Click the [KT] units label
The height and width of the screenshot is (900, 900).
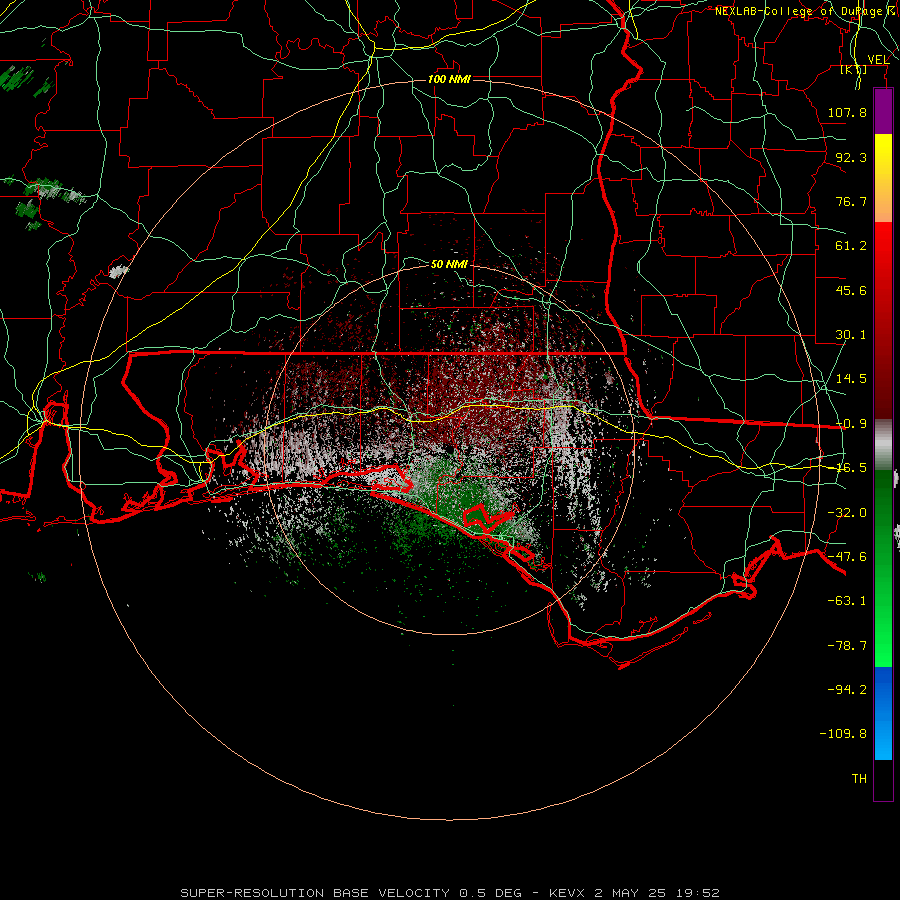[x=854, y=70]
